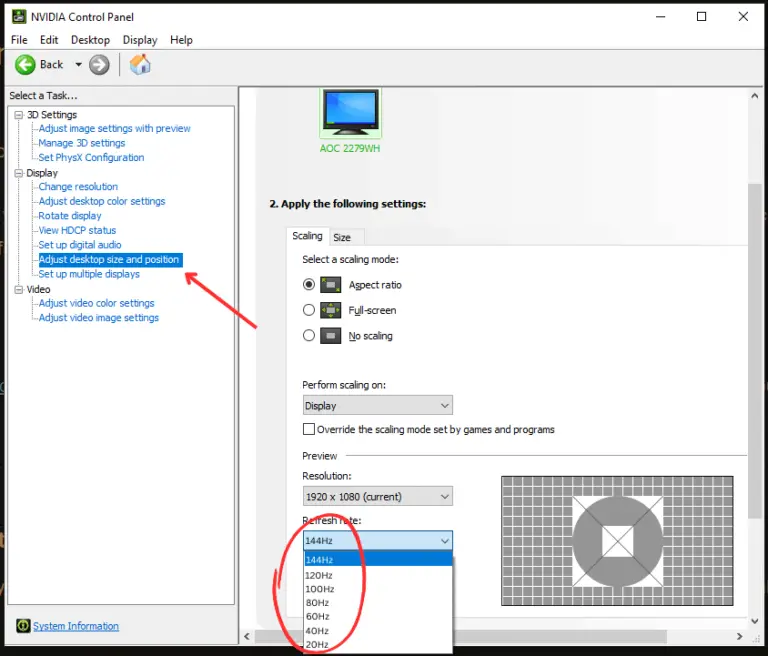
Task: Select the No scaling radio button
Action: (x=309, y=336)
